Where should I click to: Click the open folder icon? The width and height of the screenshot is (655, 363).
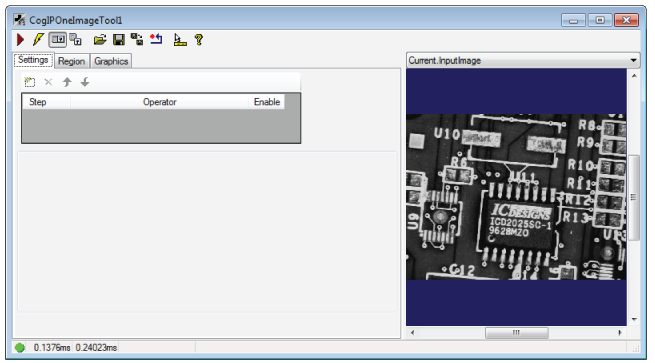point(100,40)
